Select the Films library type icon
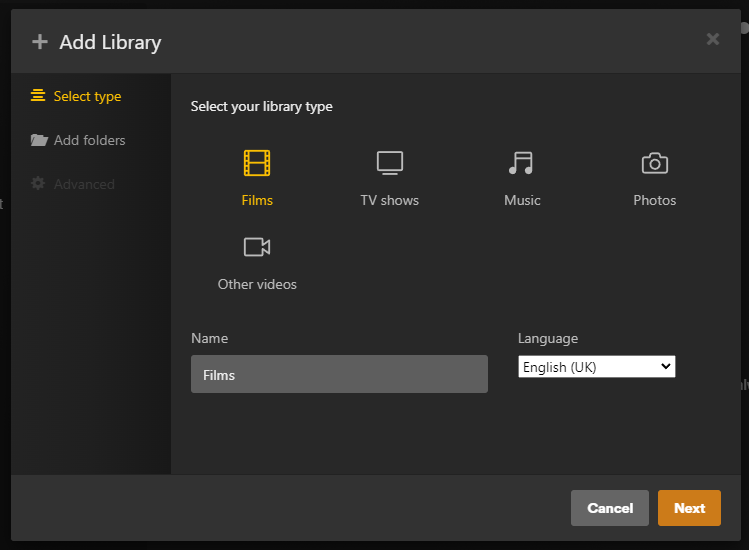The height and width of the screenshot is (550, 749). click(257, 163)
